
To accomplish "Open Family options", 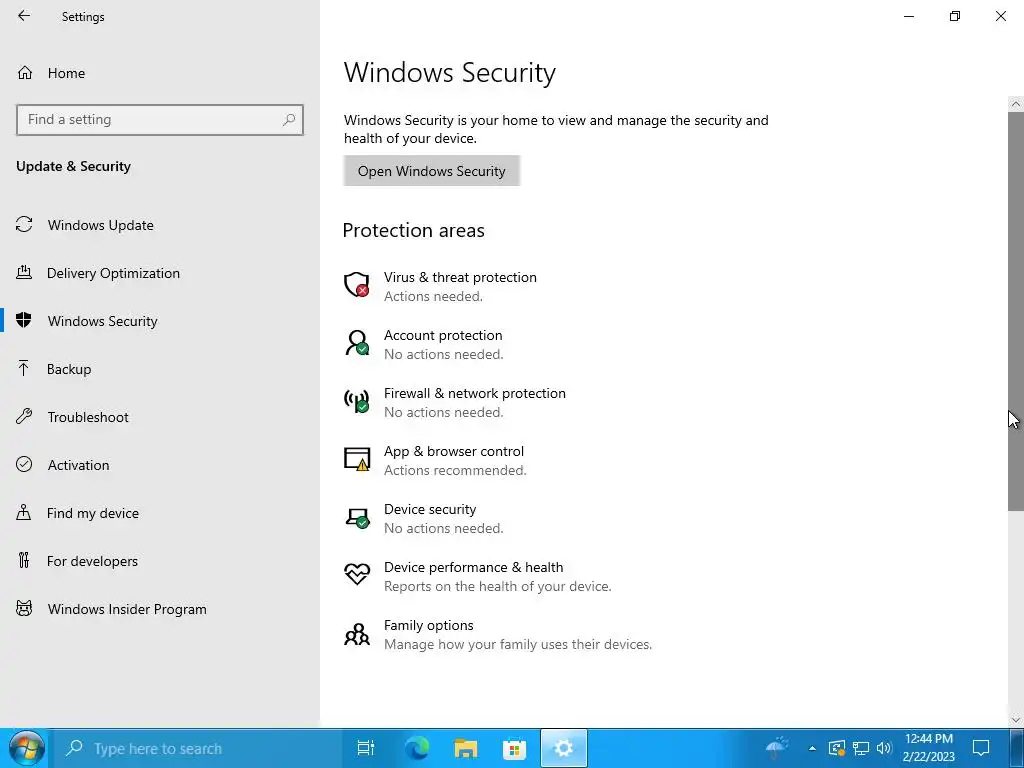I will (x=428, y=626).
